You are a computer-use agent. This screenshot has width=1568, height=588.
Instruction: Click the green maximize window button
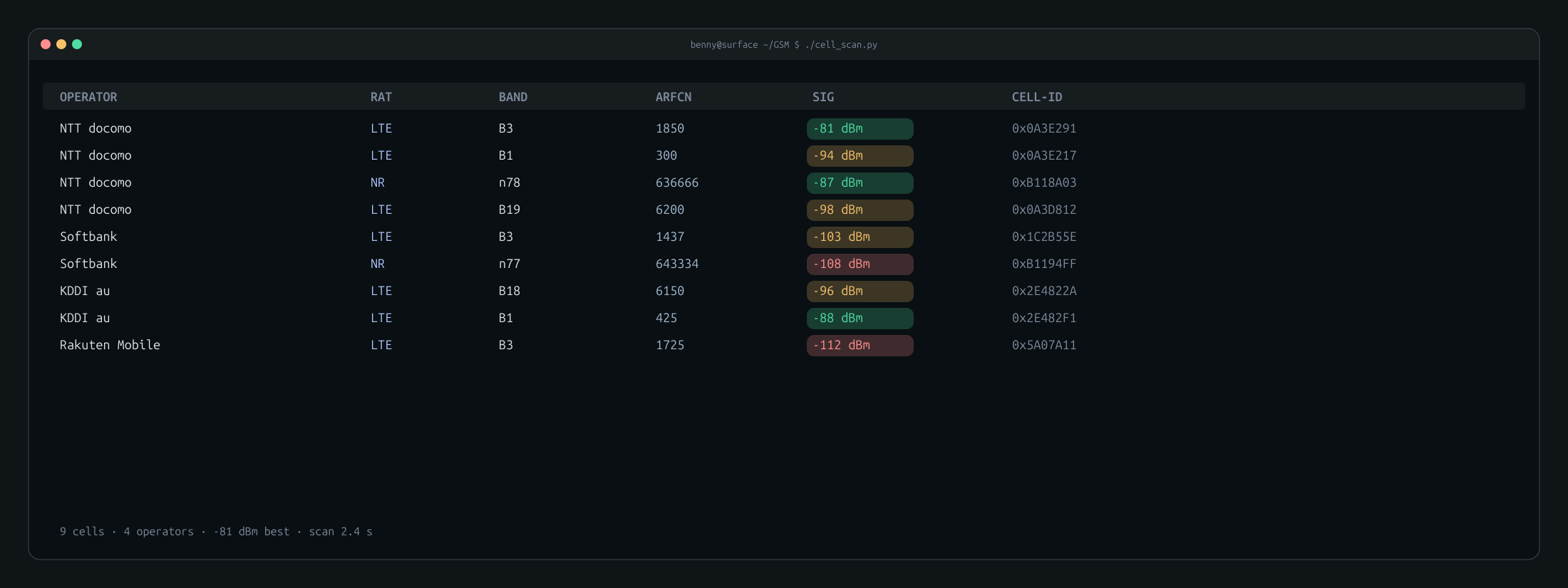(77, 44)
